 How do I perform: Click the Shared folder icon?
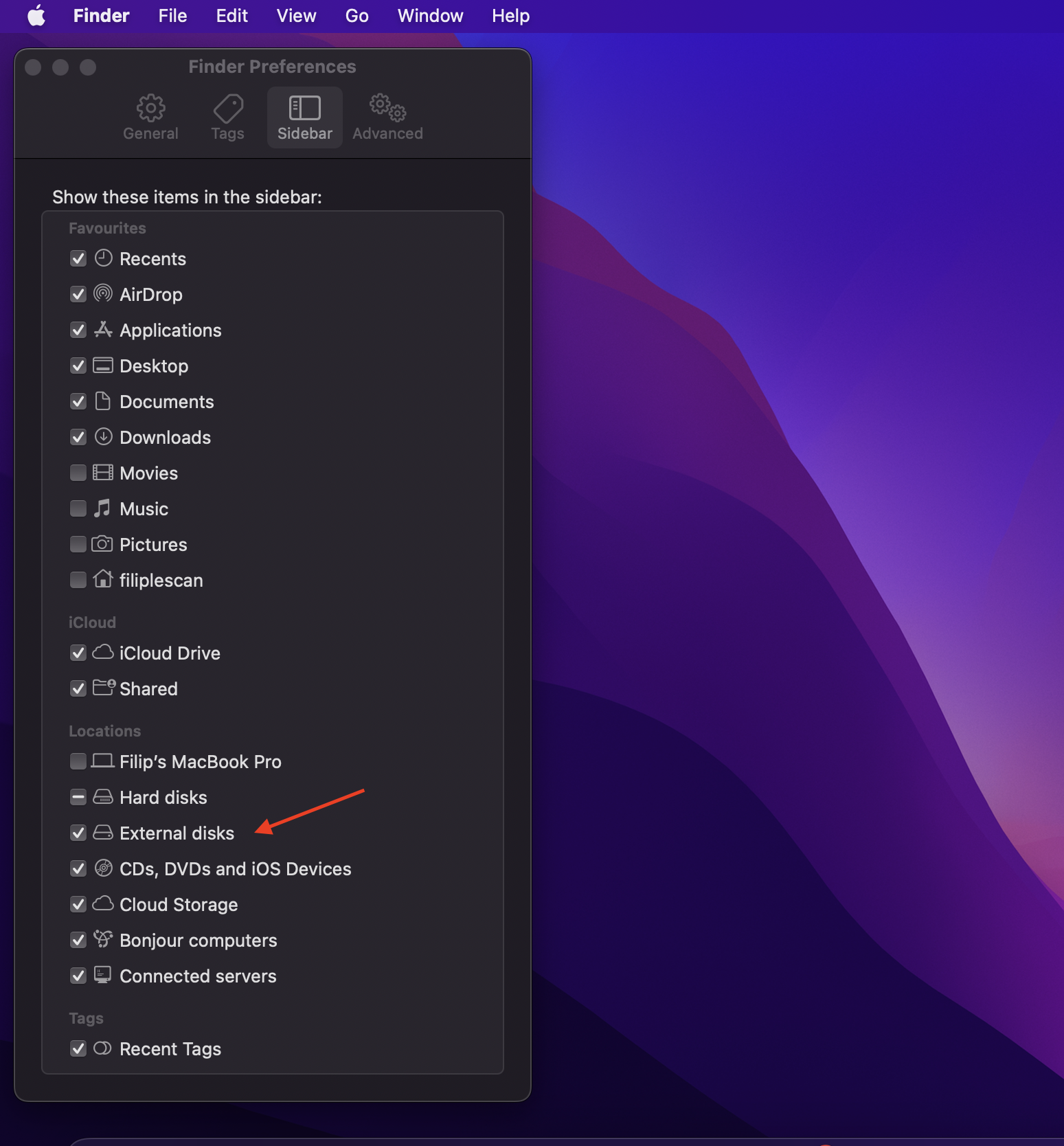(x=104, y=688)
